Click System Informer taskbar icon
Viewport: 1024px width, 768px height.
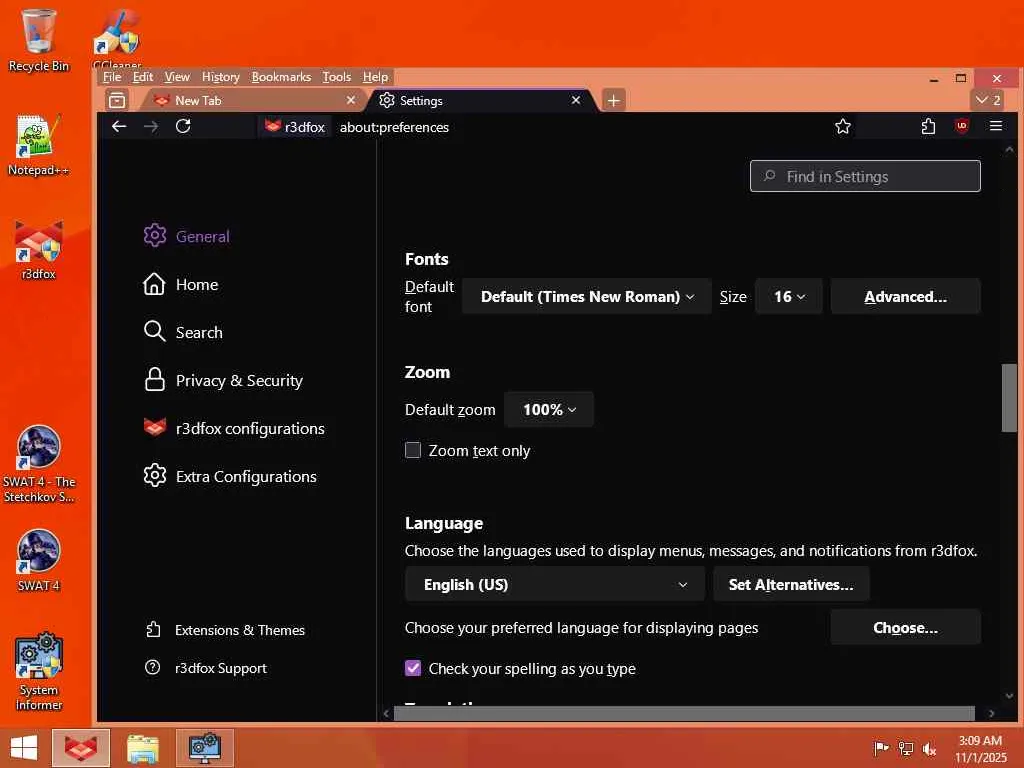point(204,748)
